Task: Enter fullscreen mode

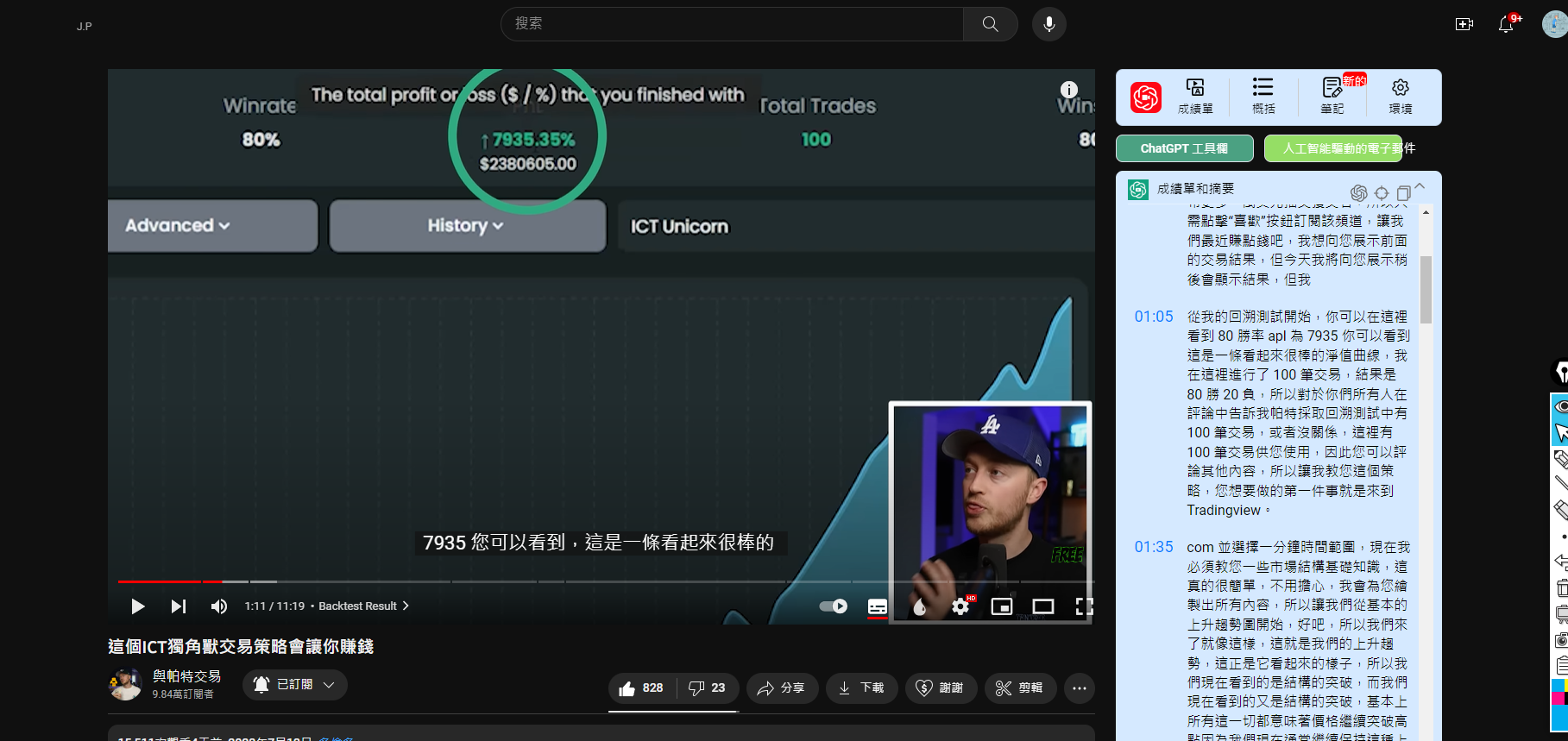Action: pyautogui.click(x=1084, y=606)
